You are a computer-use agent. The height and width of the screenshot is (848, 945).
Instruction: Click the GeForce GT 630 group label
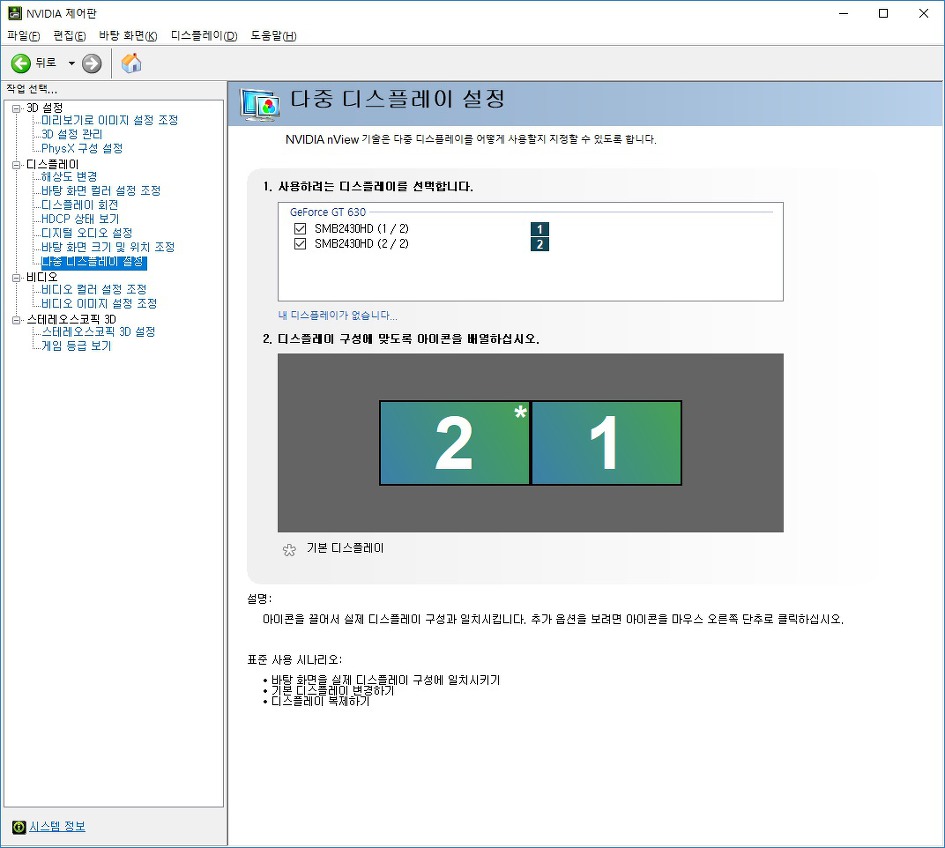click(x=328, y=212)
